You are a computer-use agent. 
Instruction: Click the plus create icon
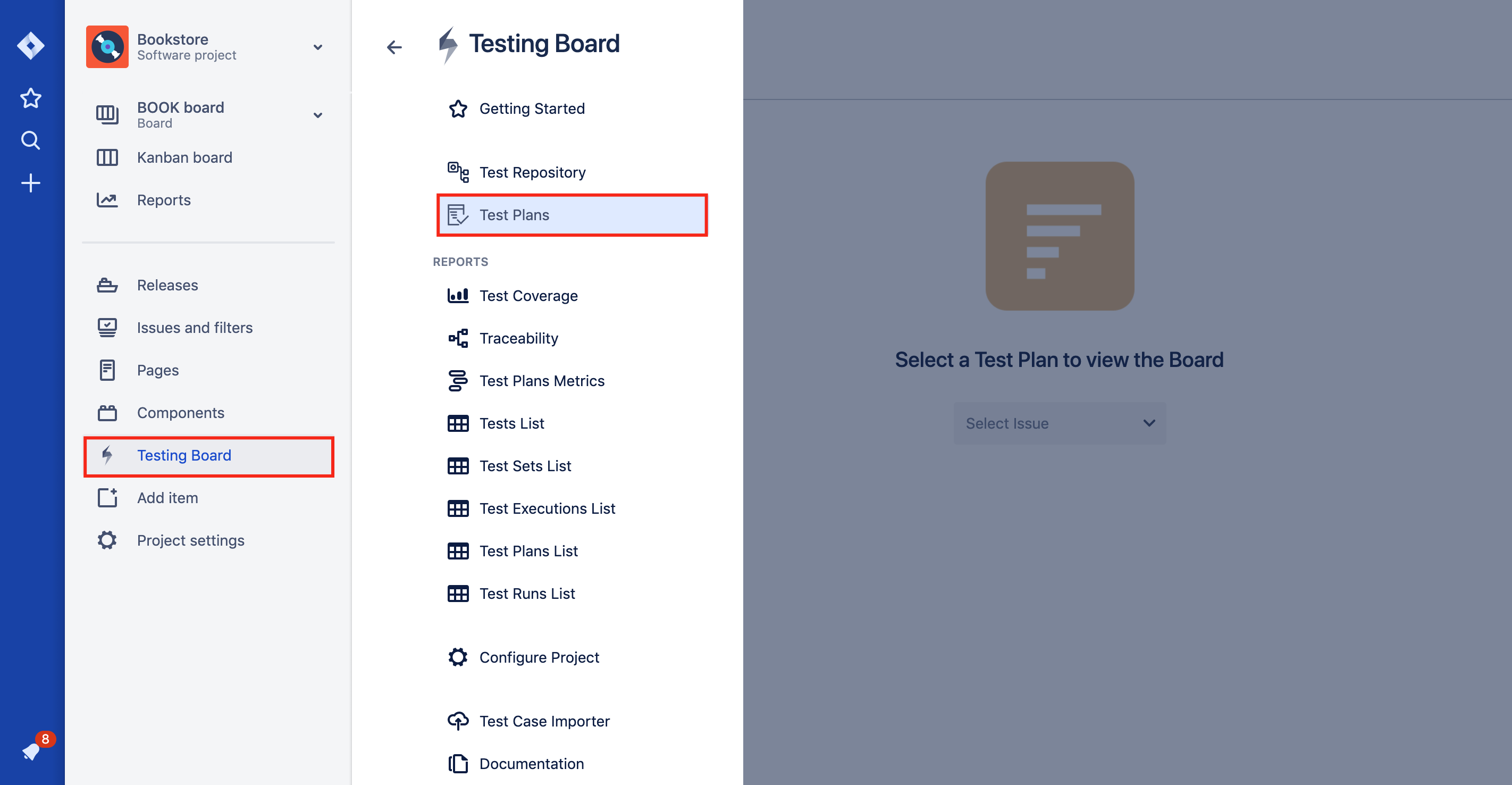[30, 183]
